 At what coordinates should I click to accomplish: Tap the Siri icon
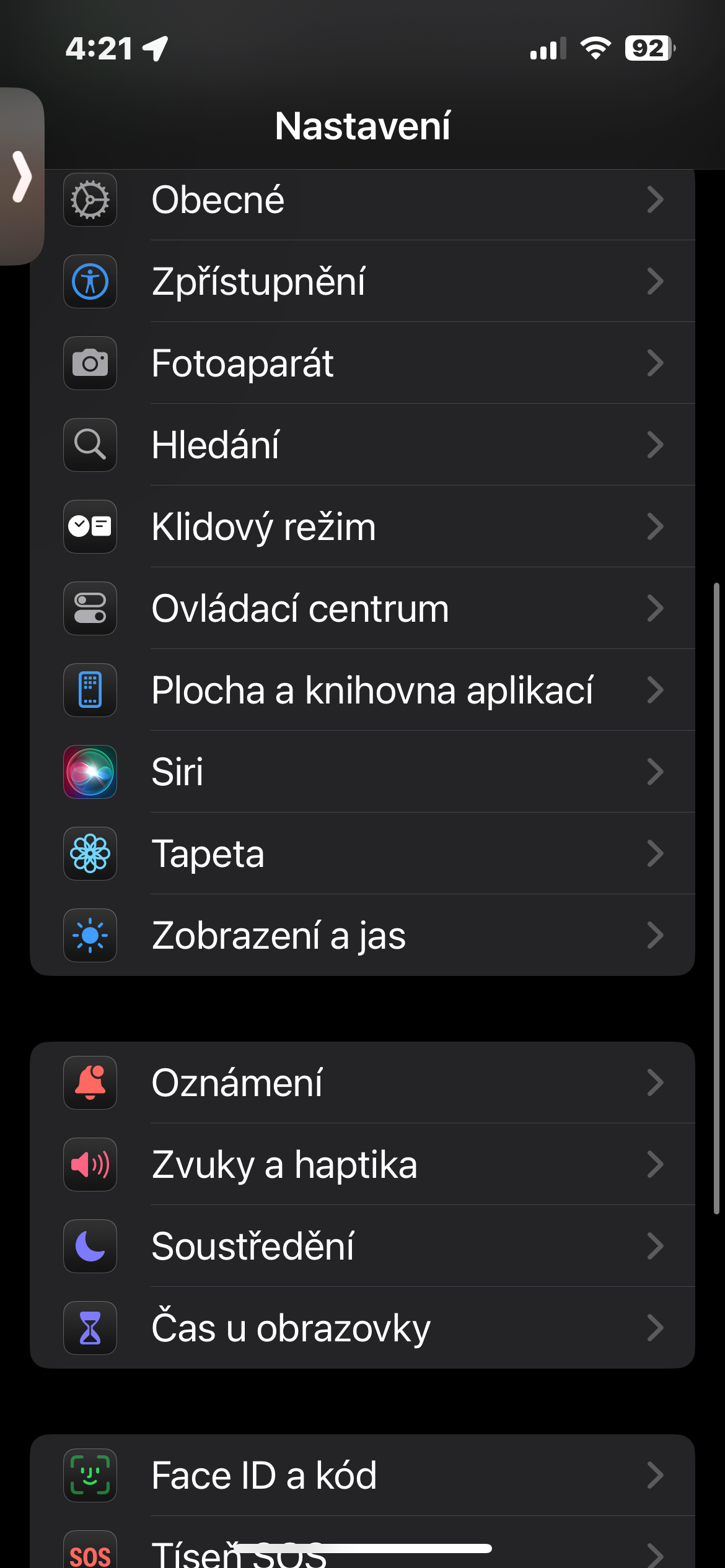click(90, 772)
